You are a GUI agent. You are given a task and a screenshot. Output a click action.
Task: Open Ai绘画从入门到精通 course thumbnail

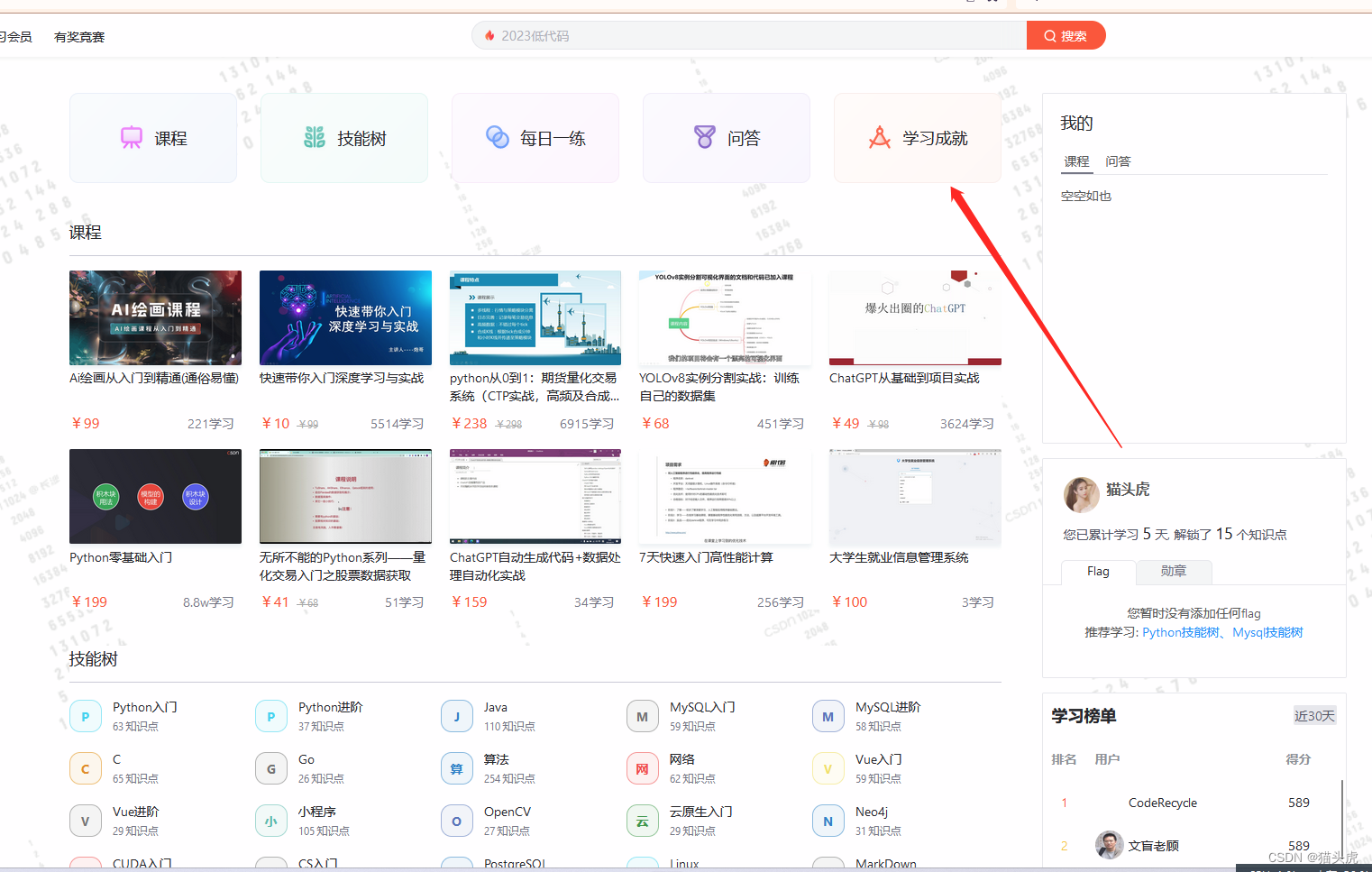[x=155, y=317]
